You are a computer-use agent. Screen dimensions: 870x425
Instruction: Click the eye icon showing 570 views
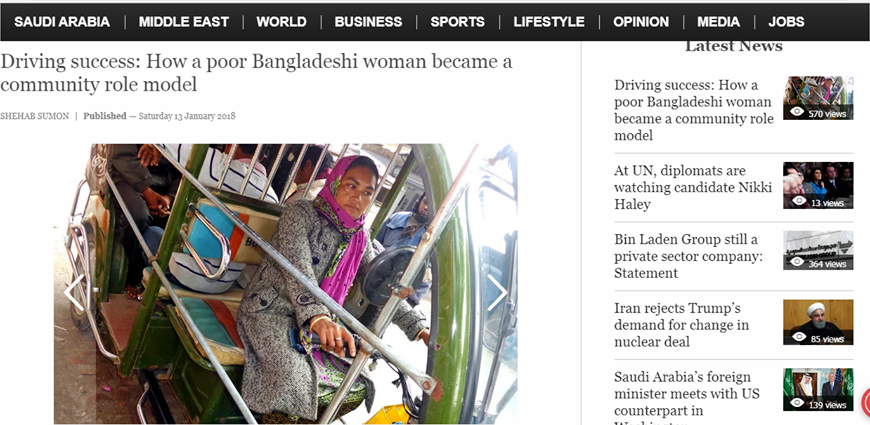click(797, 112)
